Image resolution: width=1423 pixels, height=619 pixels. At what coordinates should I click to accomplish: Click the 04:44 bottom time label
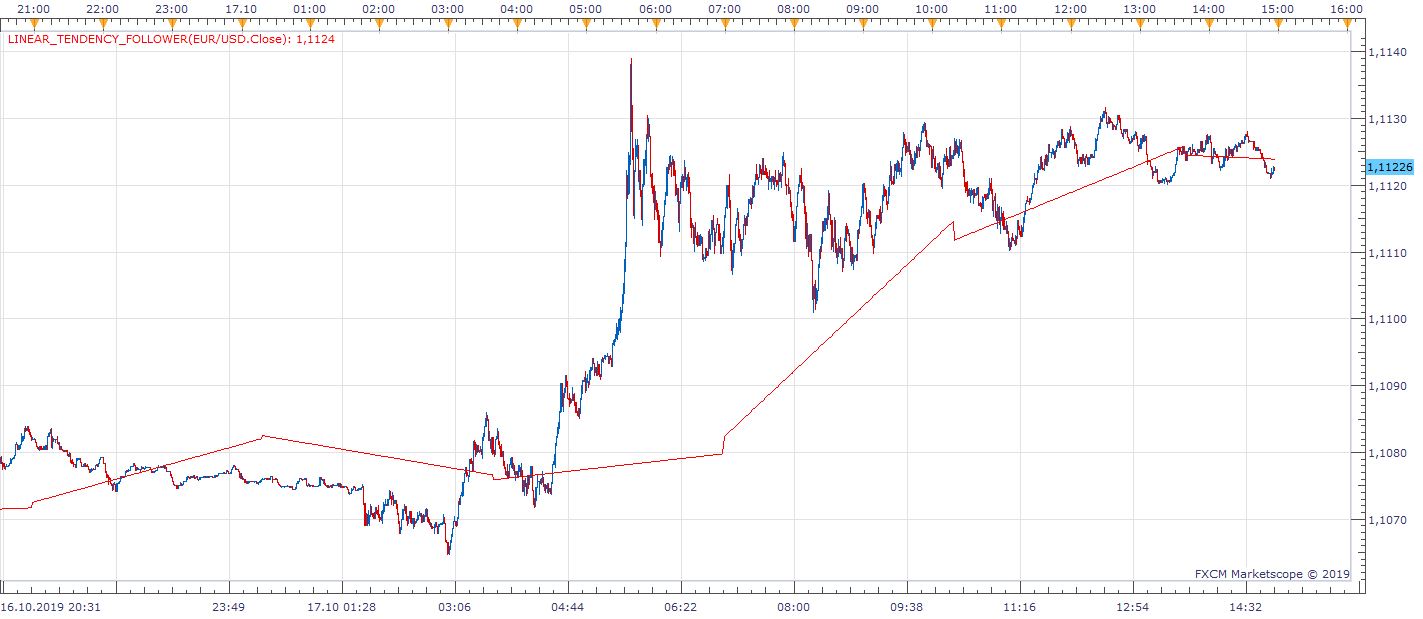(x=567, y=606)
